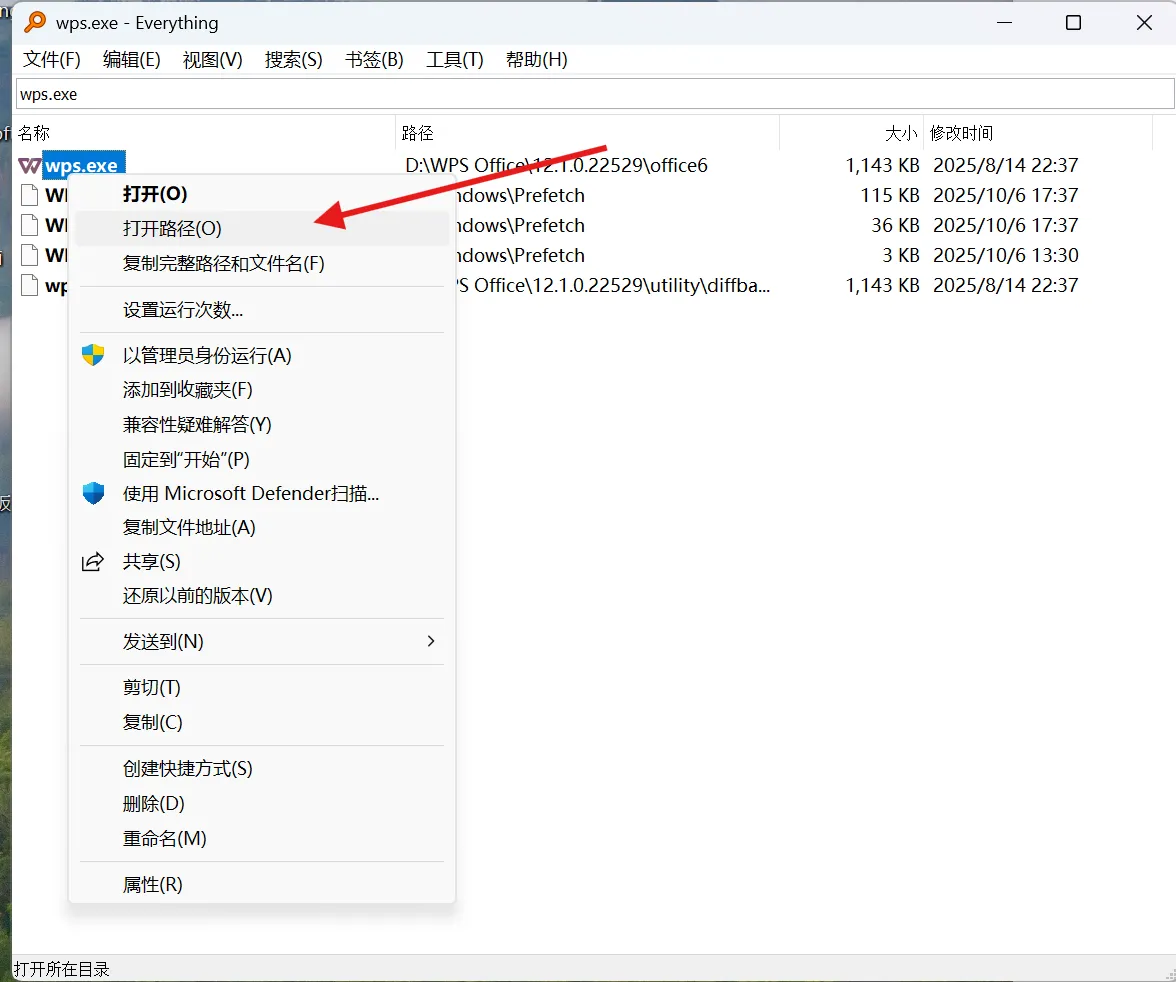Image resolution: width=1176 pixels, height=982 pixels.
Task: Open the 文件(F) menu
Action: pos(52,59)
